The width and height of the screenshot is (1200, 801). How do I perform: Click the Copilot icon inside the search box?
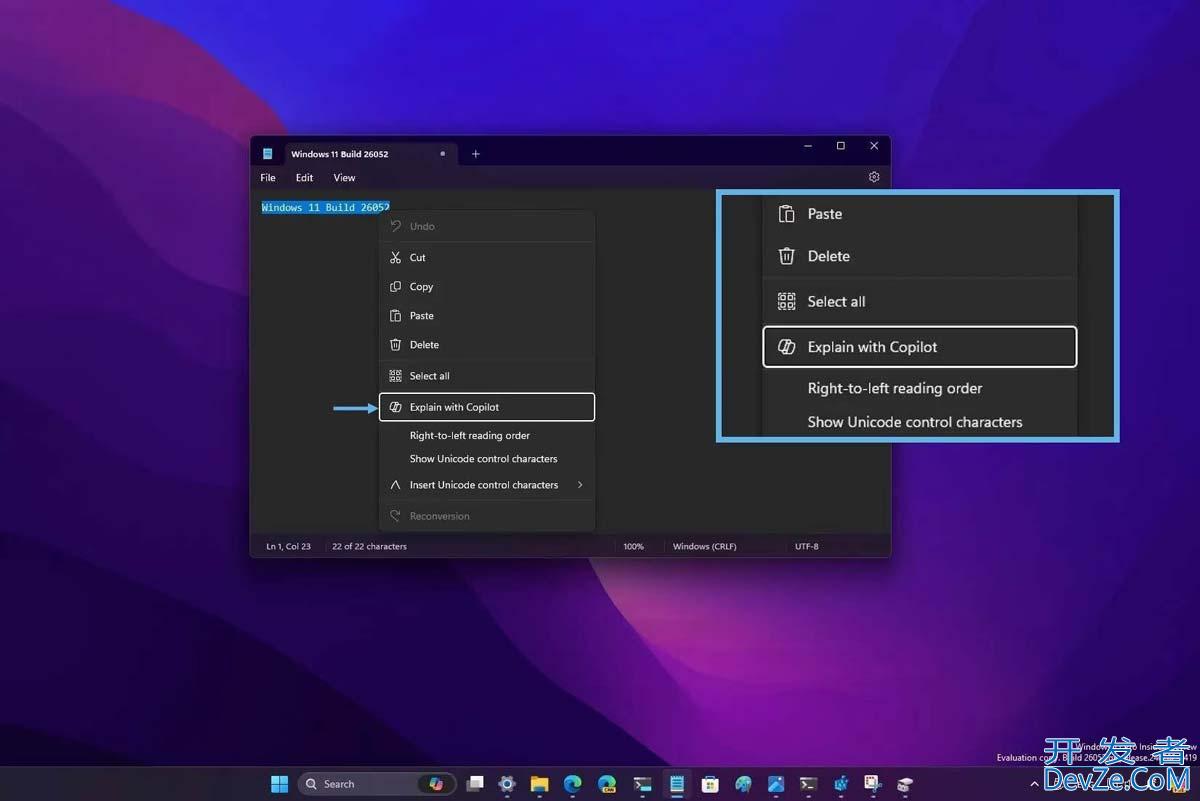[436, 784]
